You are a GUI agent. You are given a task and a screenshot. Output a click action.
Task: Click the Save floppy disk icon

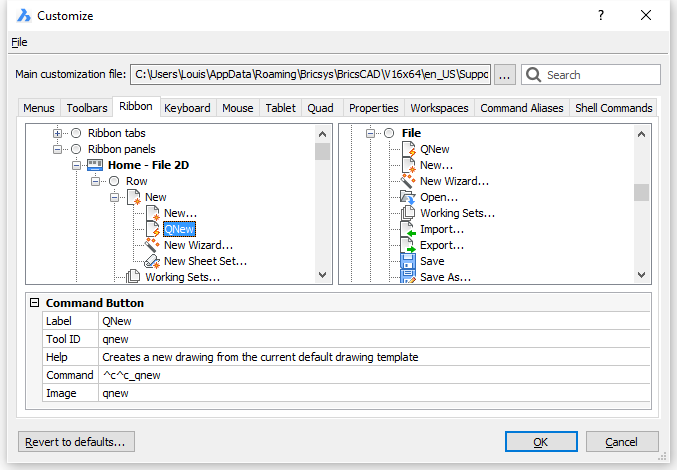[408, 261]
